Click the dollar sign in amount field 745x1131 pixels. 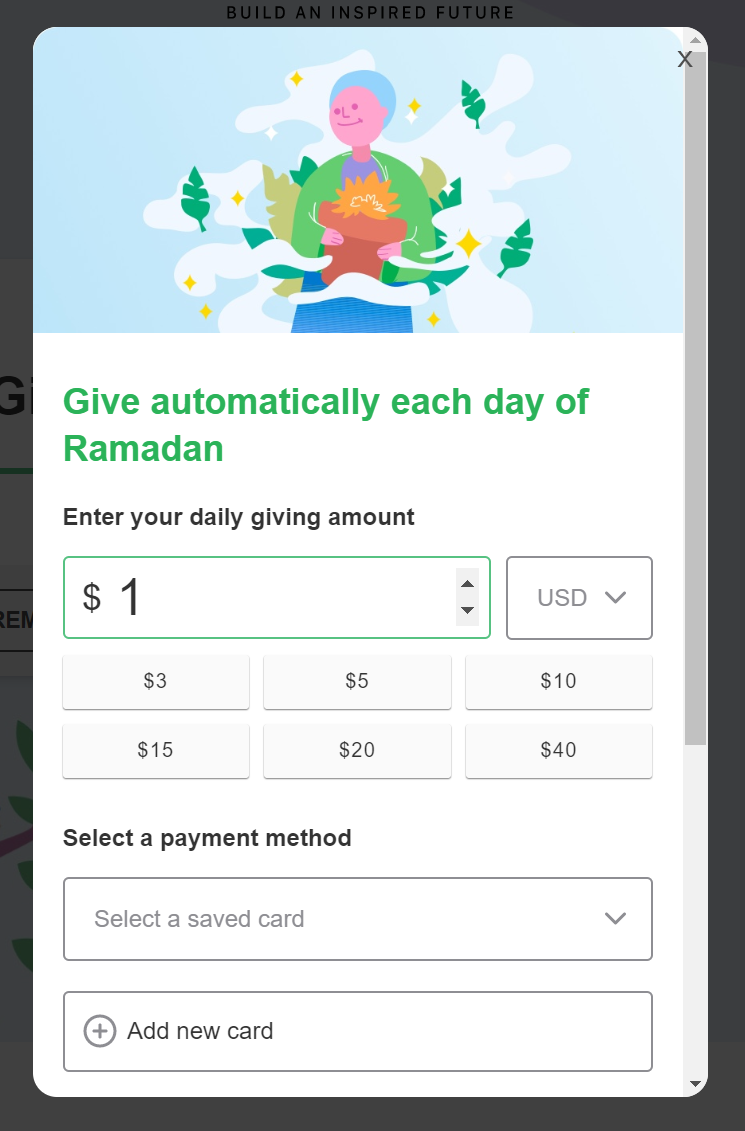pos(92,598)
